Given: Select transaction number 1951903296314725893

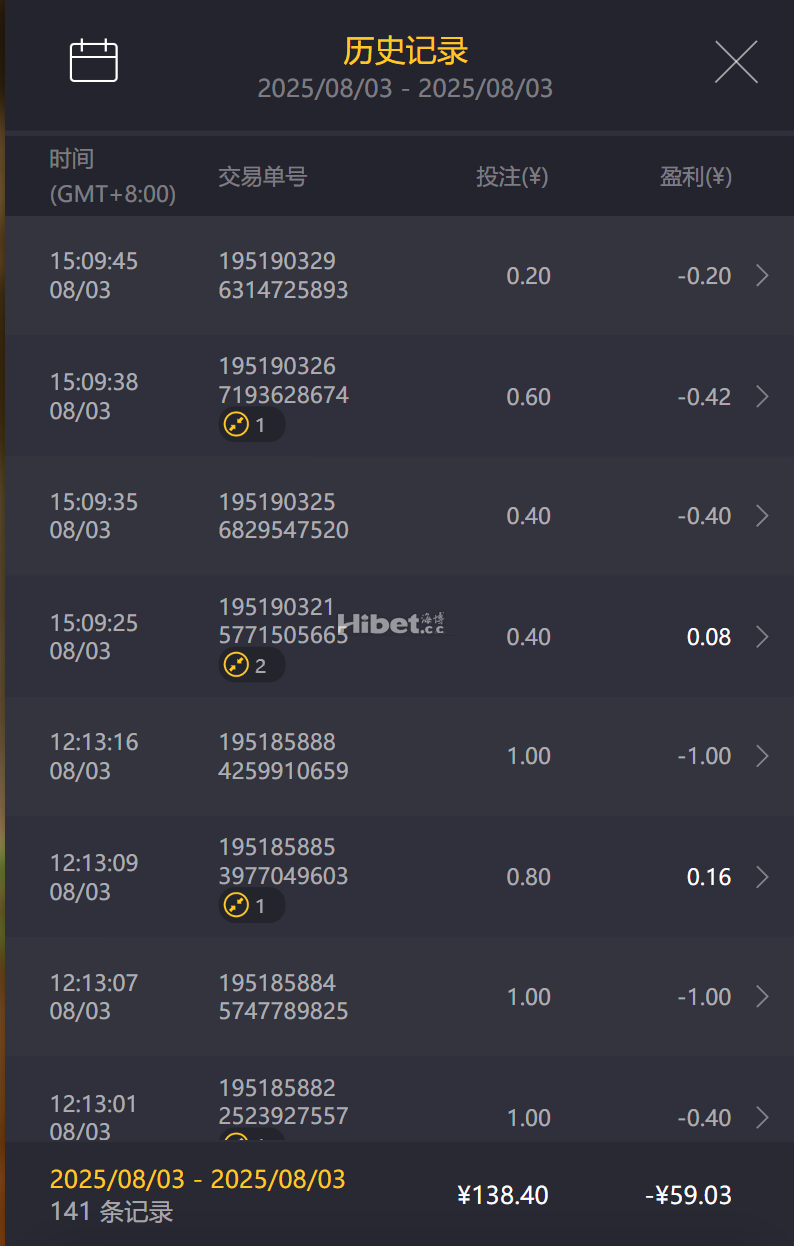Looking at the screenshot, I should tap(283, 276).
